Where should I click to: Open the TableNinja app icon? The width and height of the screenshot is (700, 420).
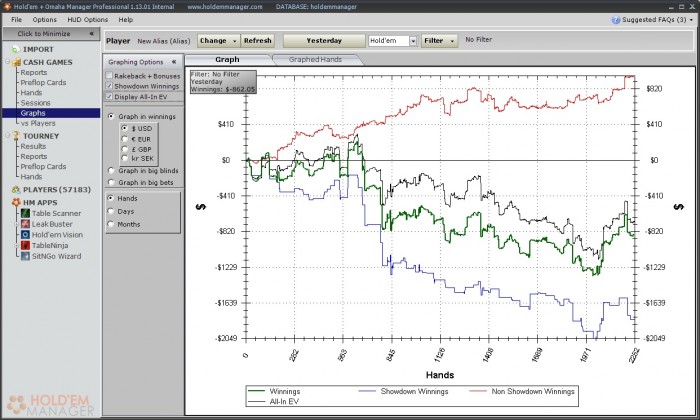[x=25, y=245]
